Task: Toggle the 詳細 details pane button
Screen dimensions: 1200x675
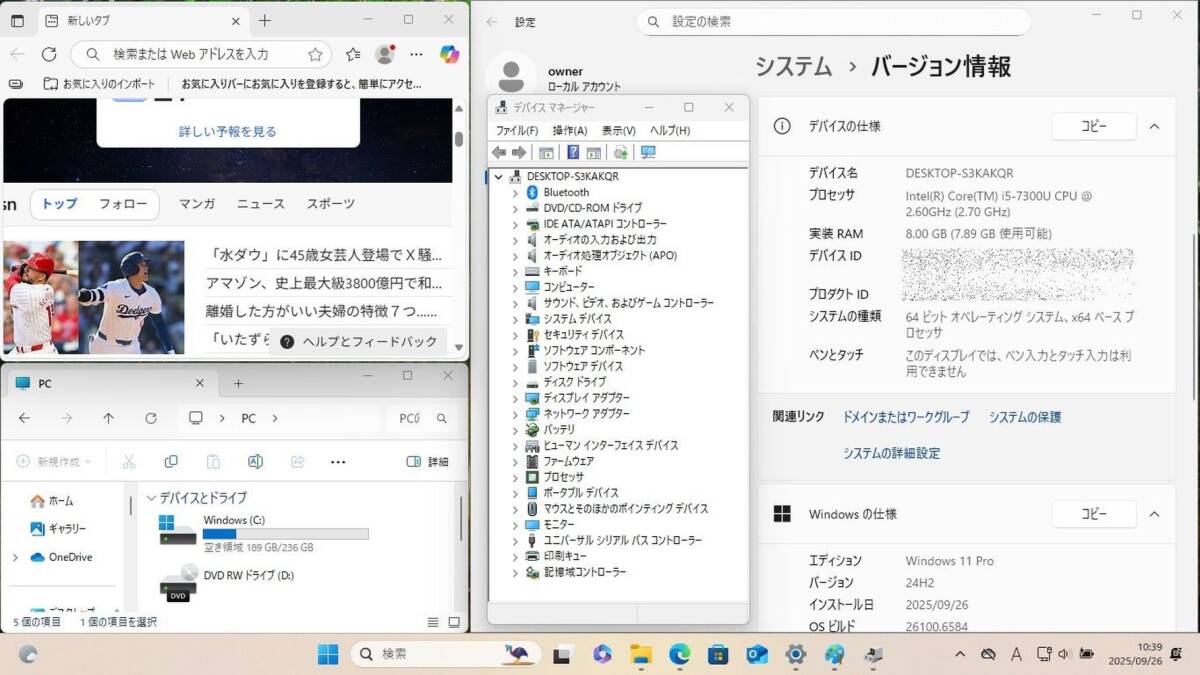Action: [x=428, y=462]
